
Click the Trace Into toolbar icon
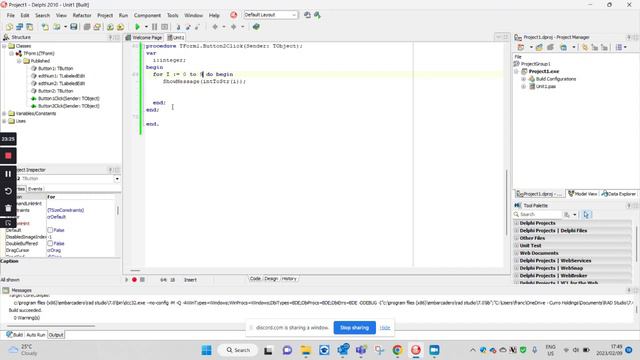(x=178, y=27)
